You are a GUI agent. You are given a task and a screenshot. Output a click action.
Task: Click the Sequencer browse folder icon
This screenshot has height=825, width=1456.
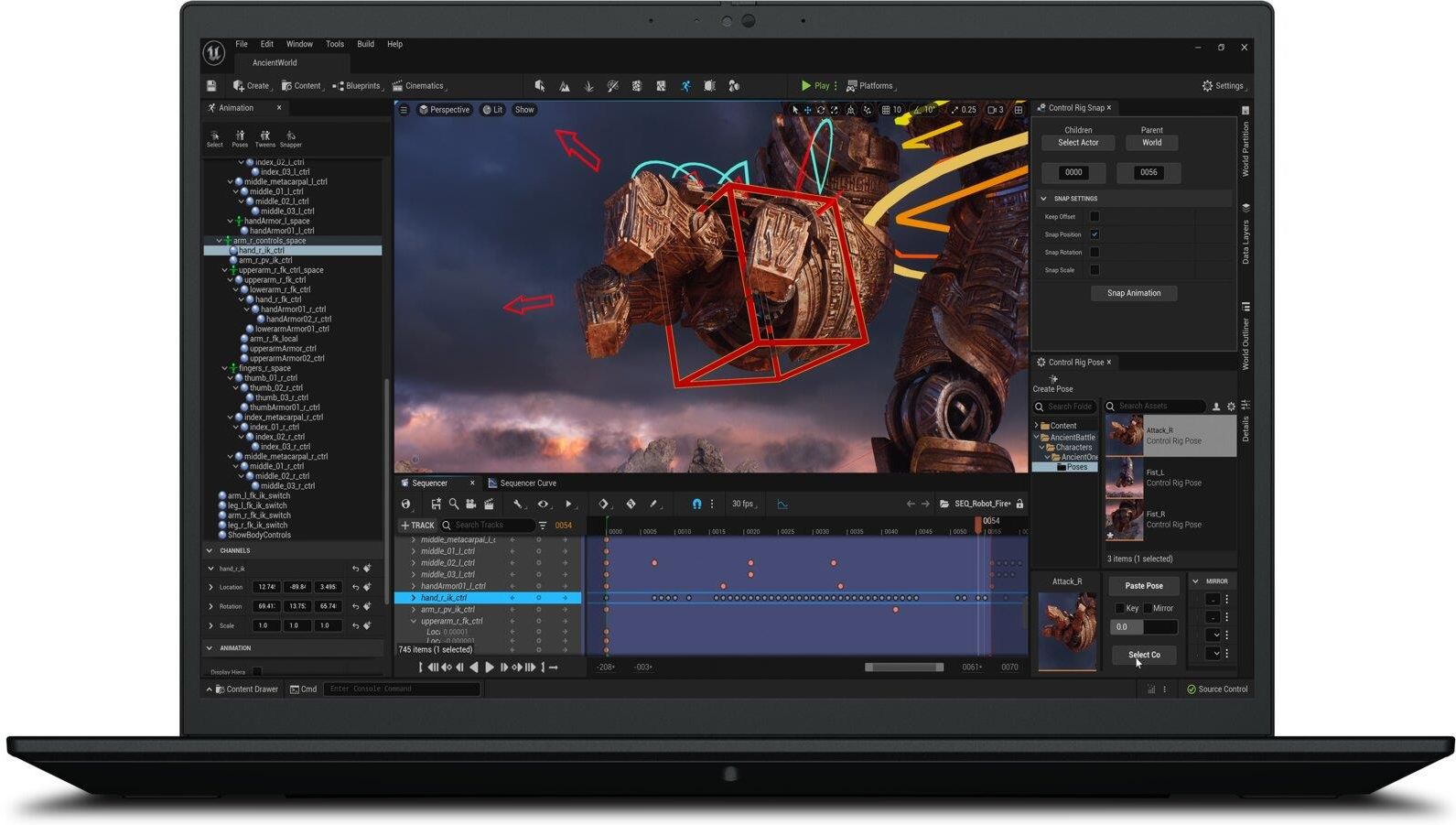(x=944, y=504)
